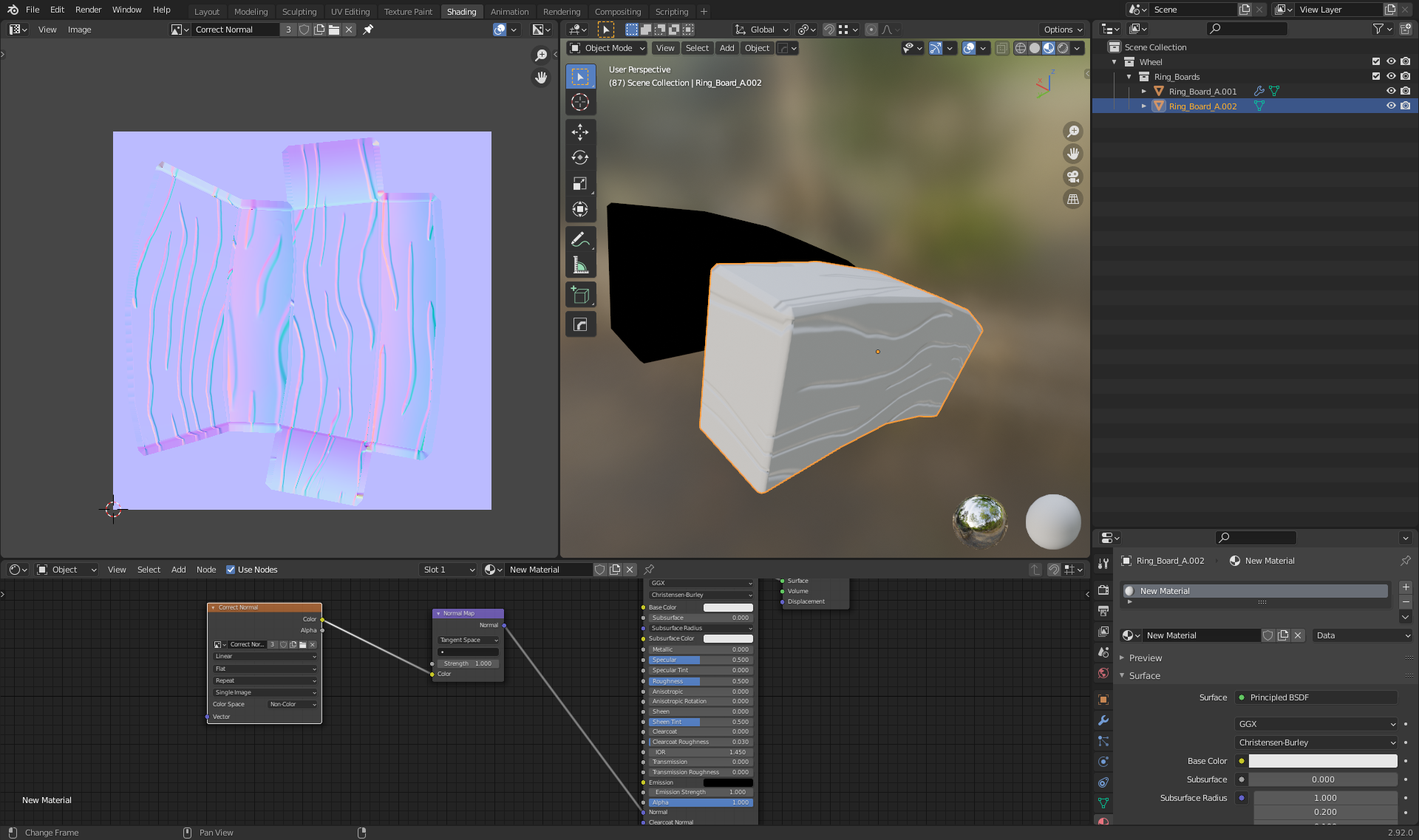Select the Rotate tool
The width and height of the screenshot is (1419, 840).
(580, 158)
